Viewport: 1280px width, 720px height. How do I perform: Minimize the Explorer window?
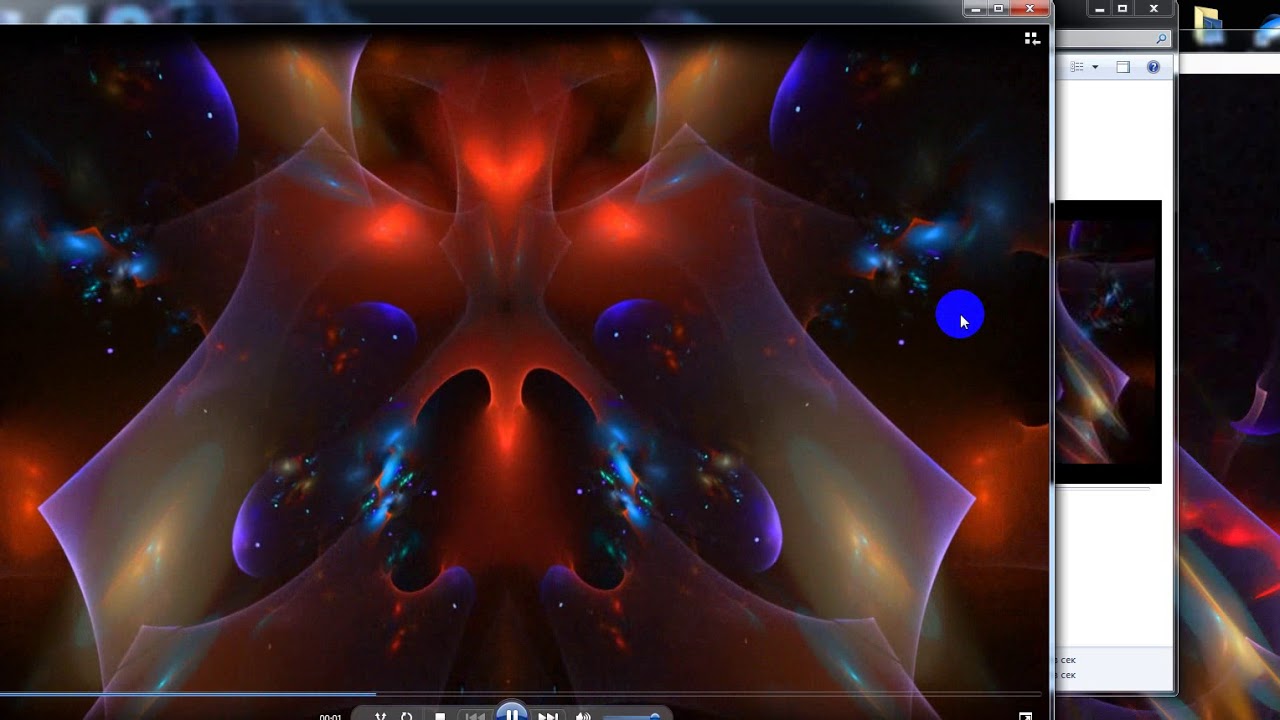pyautogui.click(x=1099, y=9)
